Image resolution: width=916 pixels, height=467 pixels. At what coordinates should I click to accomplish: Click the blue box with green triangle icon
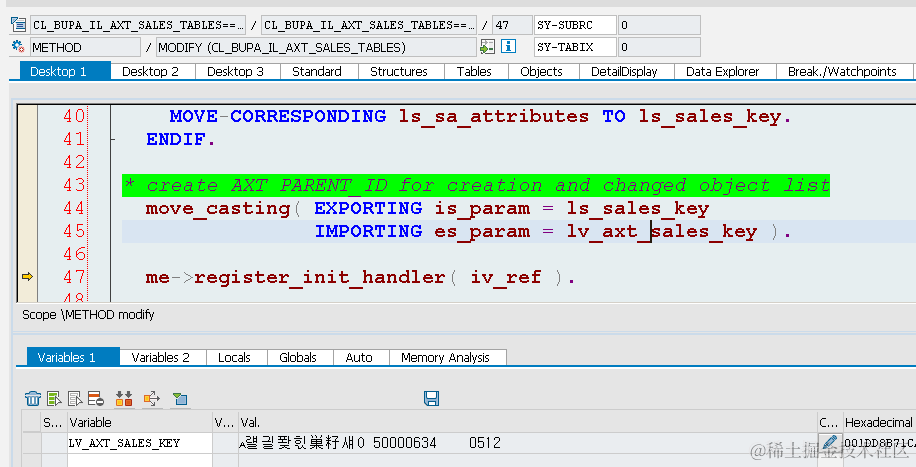pos(180,399)
